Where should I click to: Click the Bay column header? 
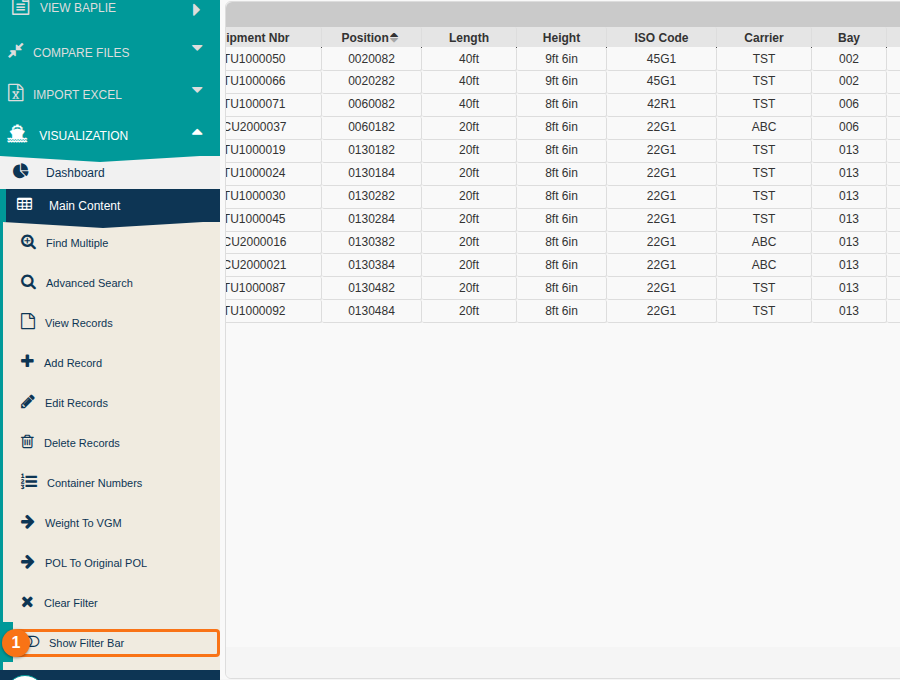pyautogui.click(x=848, y=38)
